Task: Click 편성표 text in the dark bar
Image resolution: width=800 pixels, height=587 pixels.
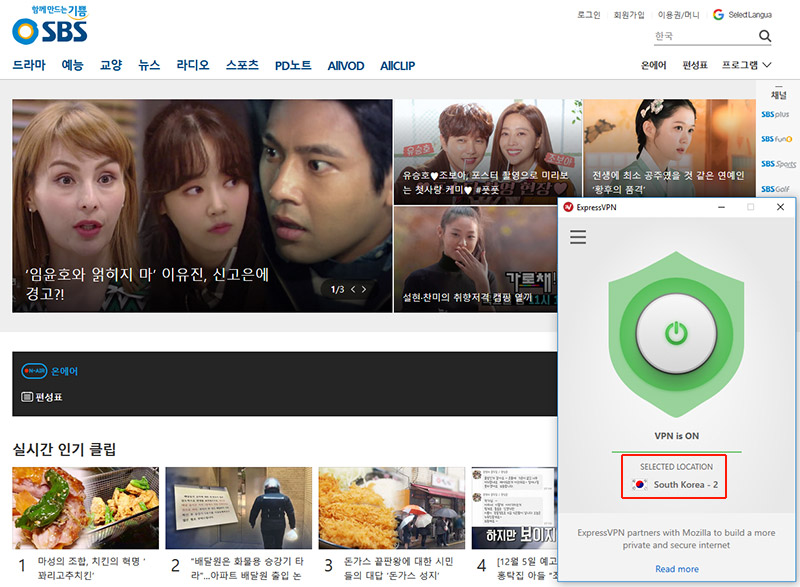Action: point(49,397)
